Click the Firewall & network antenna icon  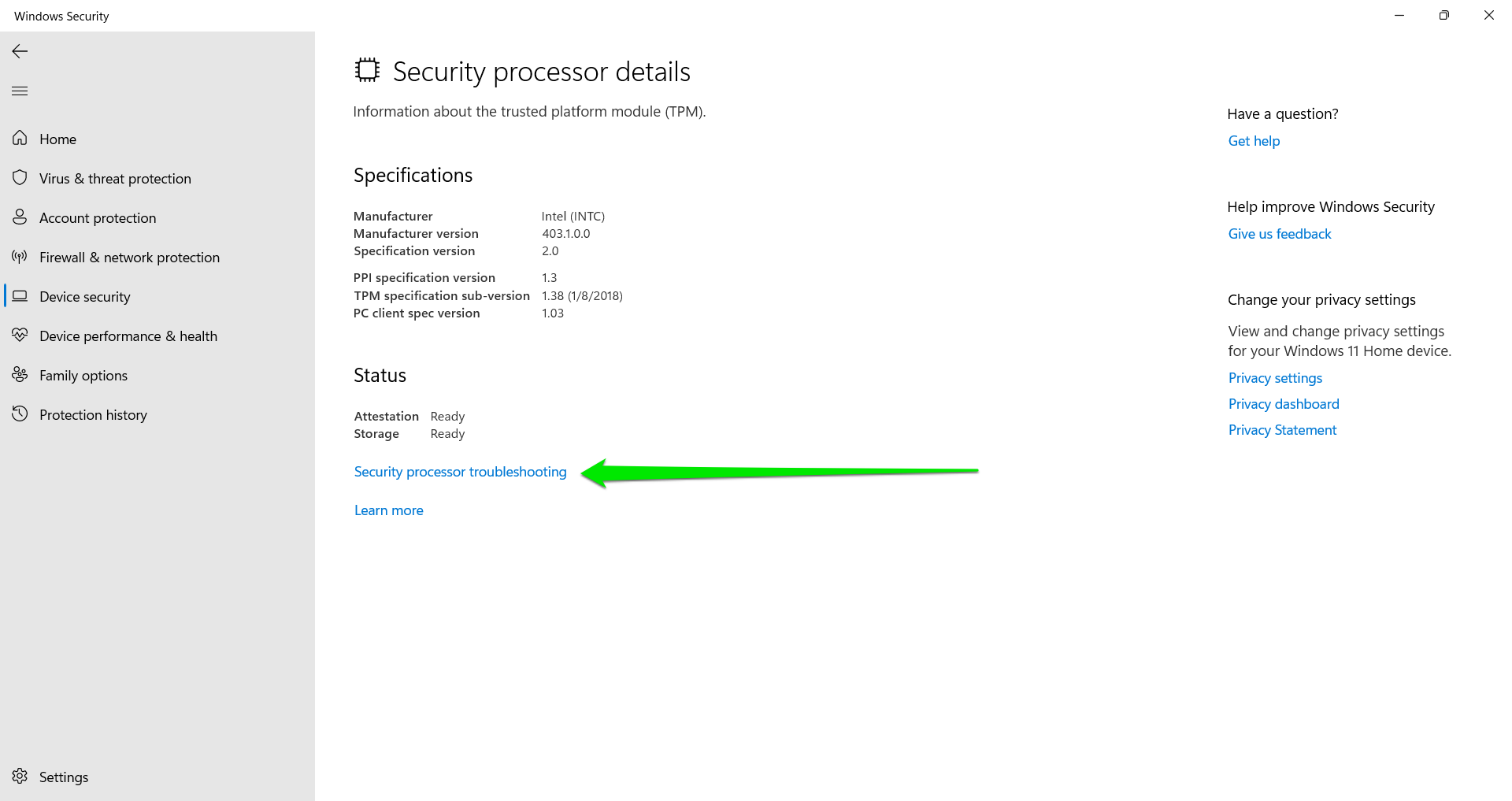[x=20, y=257]
